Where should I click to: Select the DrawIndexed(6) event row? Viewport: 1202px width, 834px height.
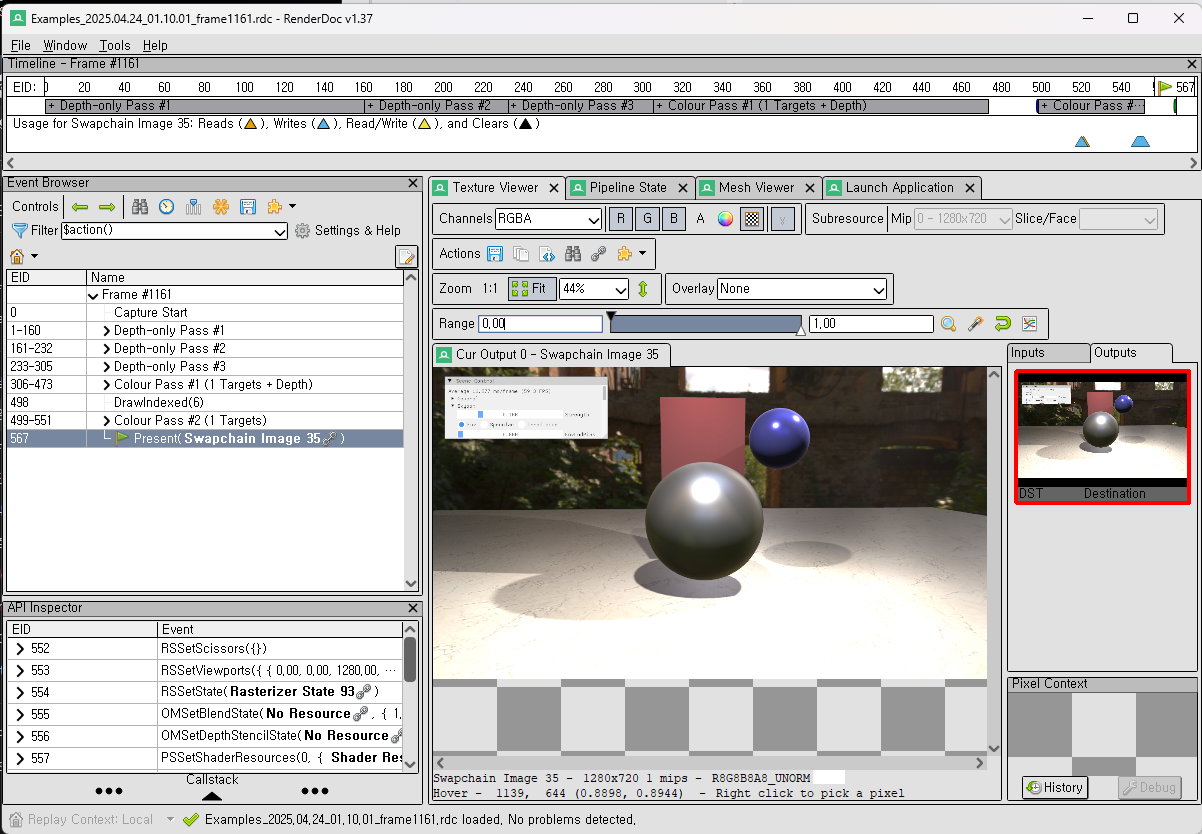pyautogui.click(x=204, y=403)
